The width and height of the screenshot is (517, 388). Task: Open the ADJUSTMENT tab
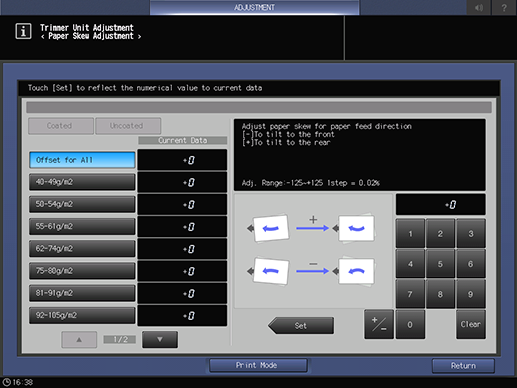[254, 7]
